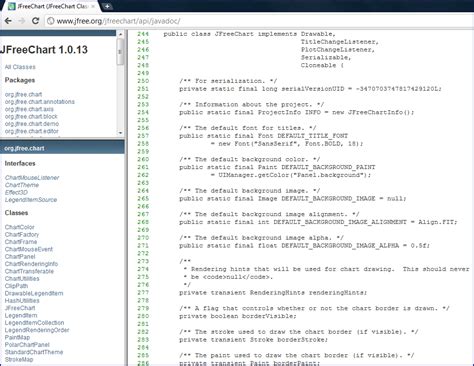Open the LegendRenderingOrder class
The image size is (474, 366).
click(x=37, y=330)
